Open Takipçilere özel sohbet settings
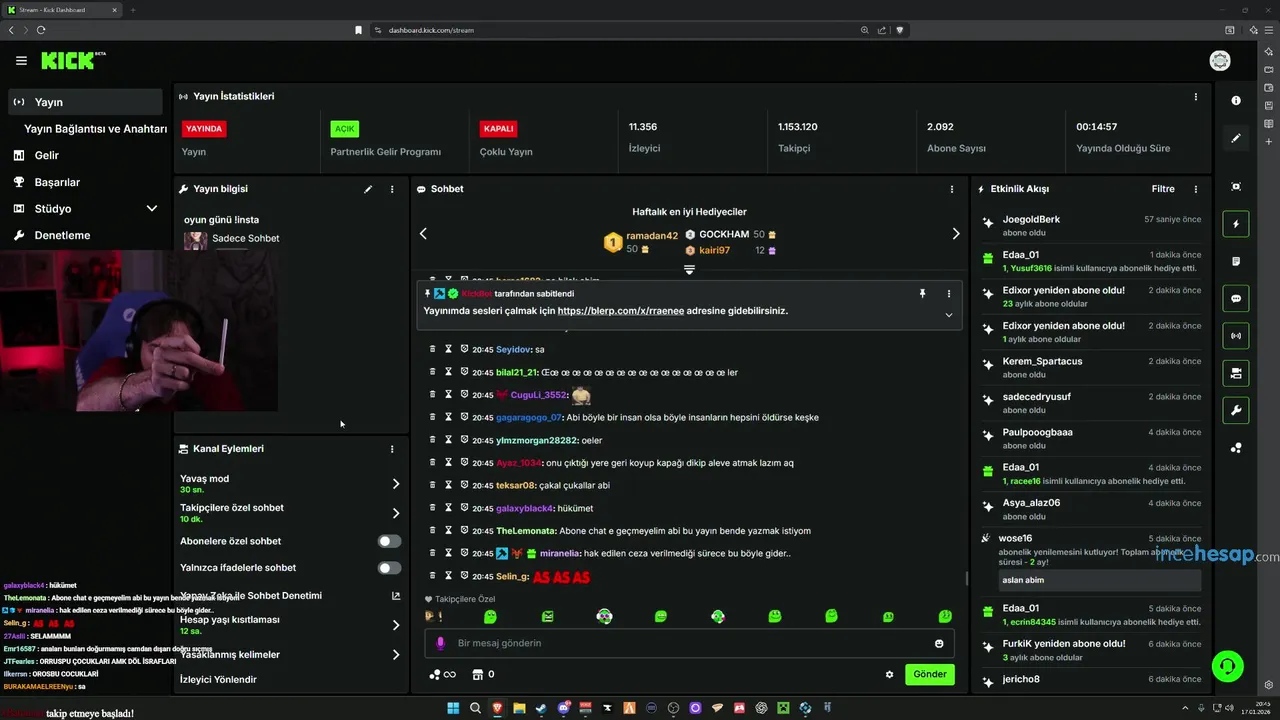 [x=290, y=513]
